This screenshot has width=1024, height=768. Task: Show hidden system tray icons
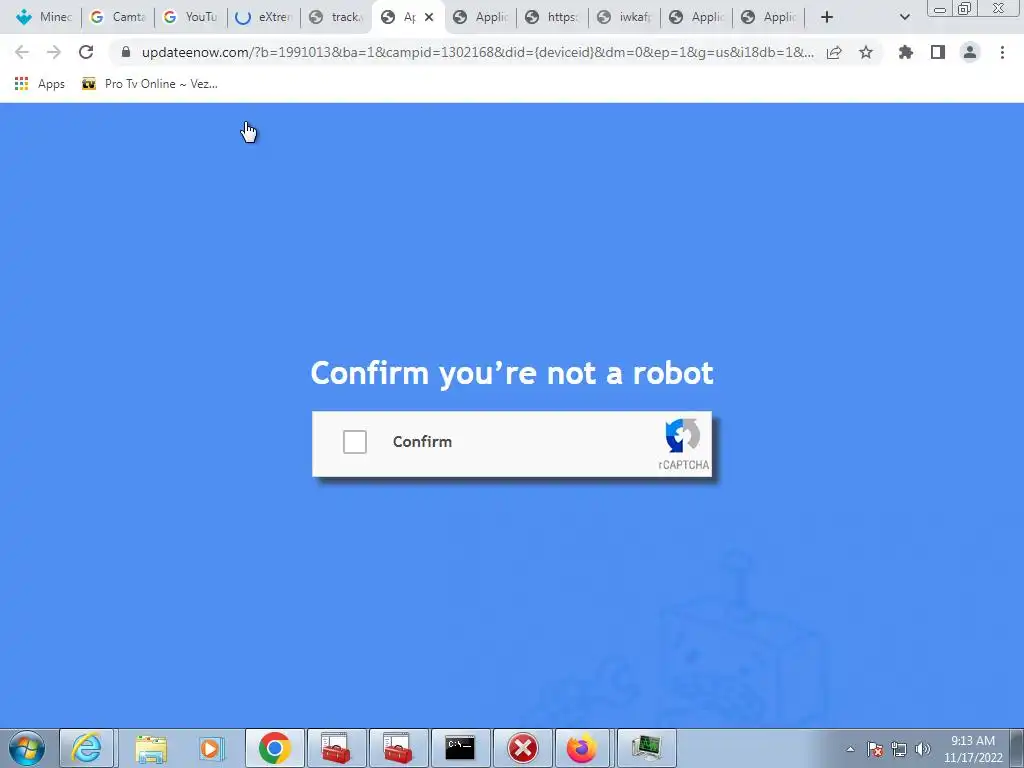click(850, 749)
